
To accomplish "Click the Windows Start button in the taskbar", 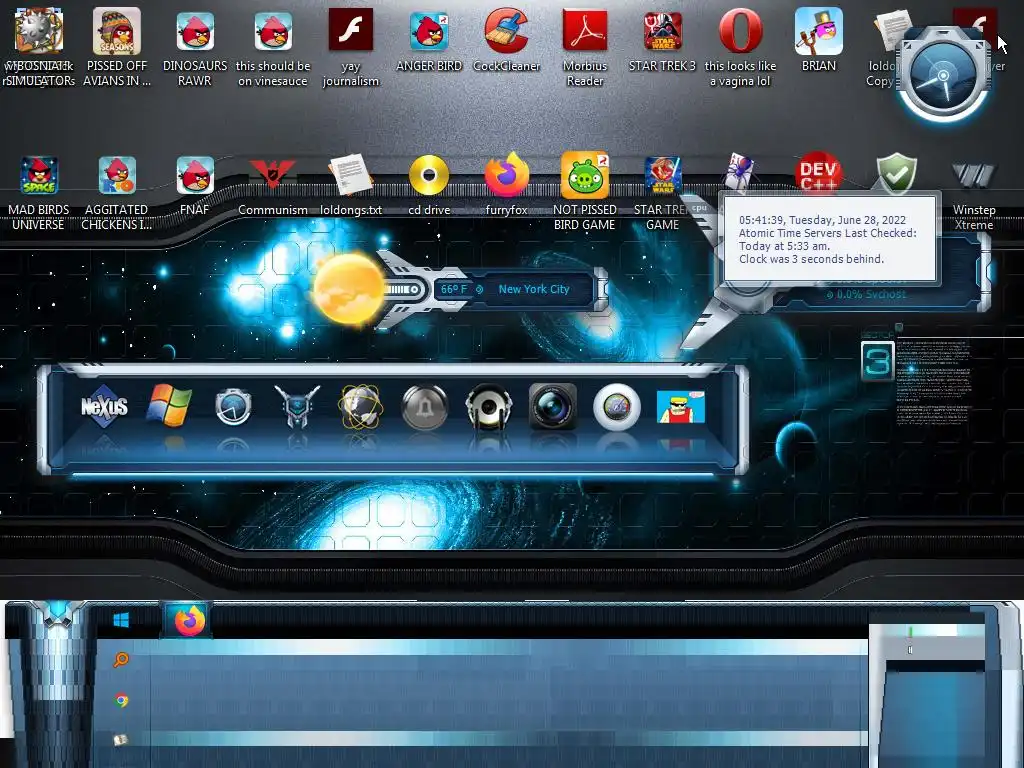I will 121,620.
